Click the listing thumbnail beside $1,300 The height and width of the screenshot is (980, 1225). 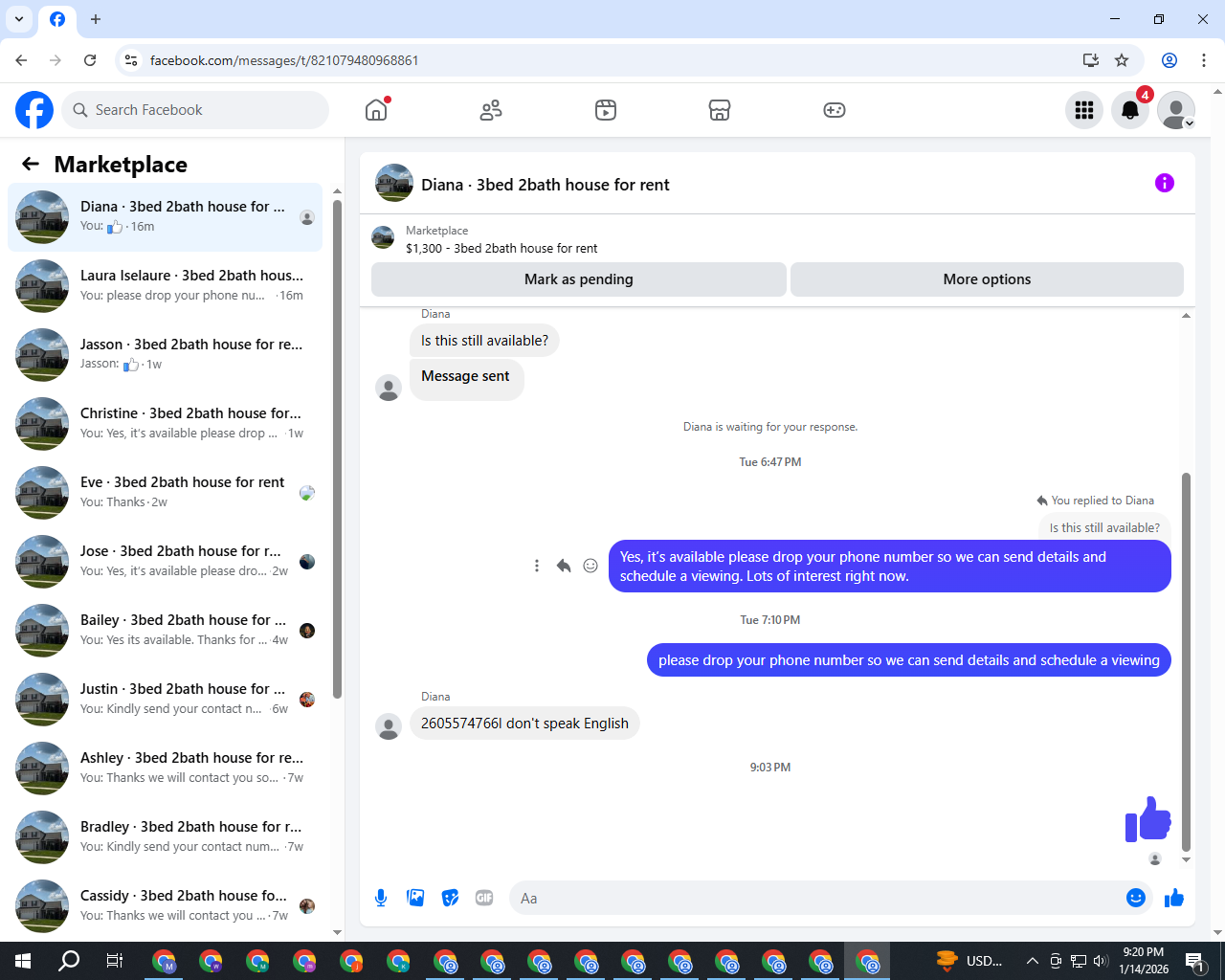[383, 237]
